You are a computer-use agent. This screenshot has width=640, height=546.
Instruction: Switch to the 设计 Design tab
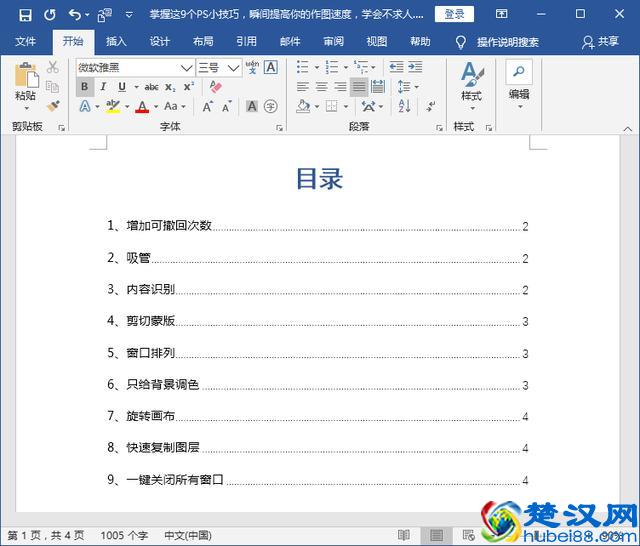(x=160, y=42)
